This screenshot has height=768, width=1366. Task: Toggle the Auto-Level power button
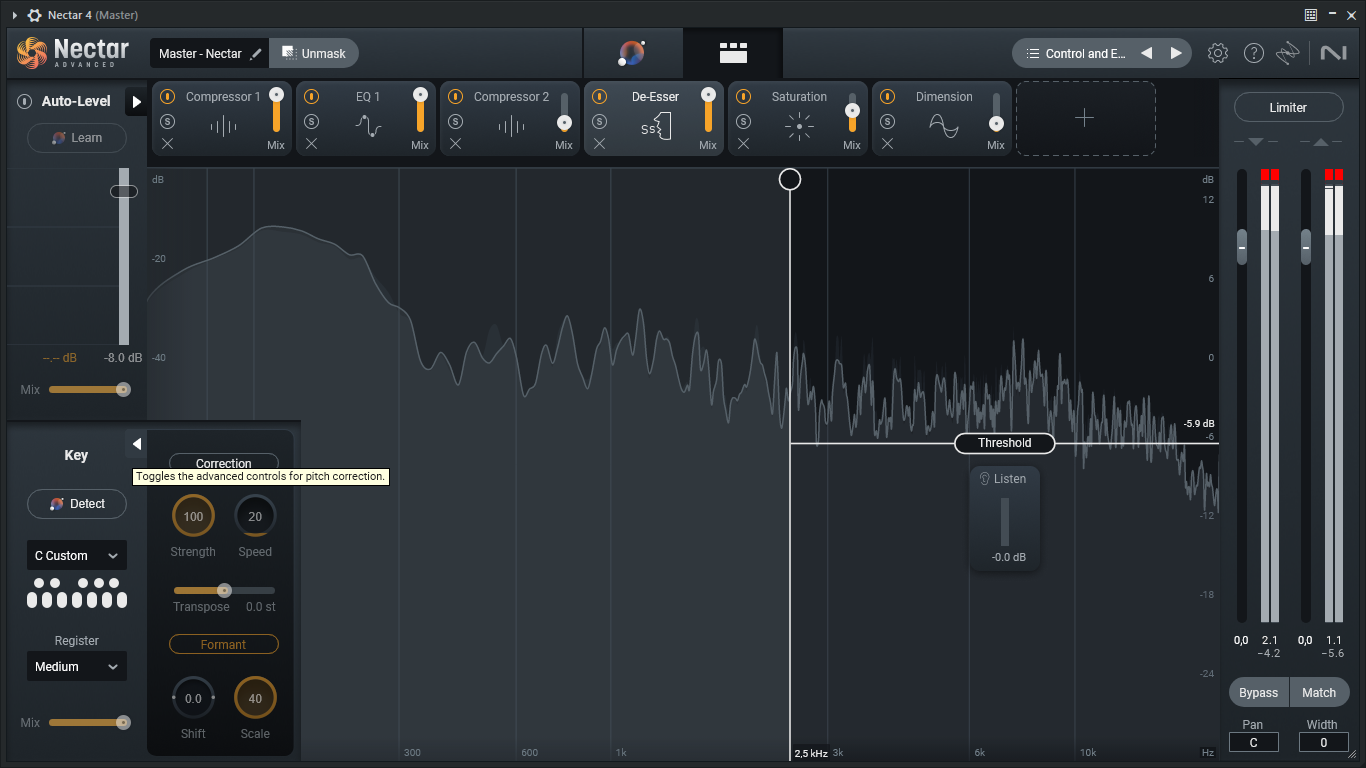pyautogui.click(x=25, y=101)
